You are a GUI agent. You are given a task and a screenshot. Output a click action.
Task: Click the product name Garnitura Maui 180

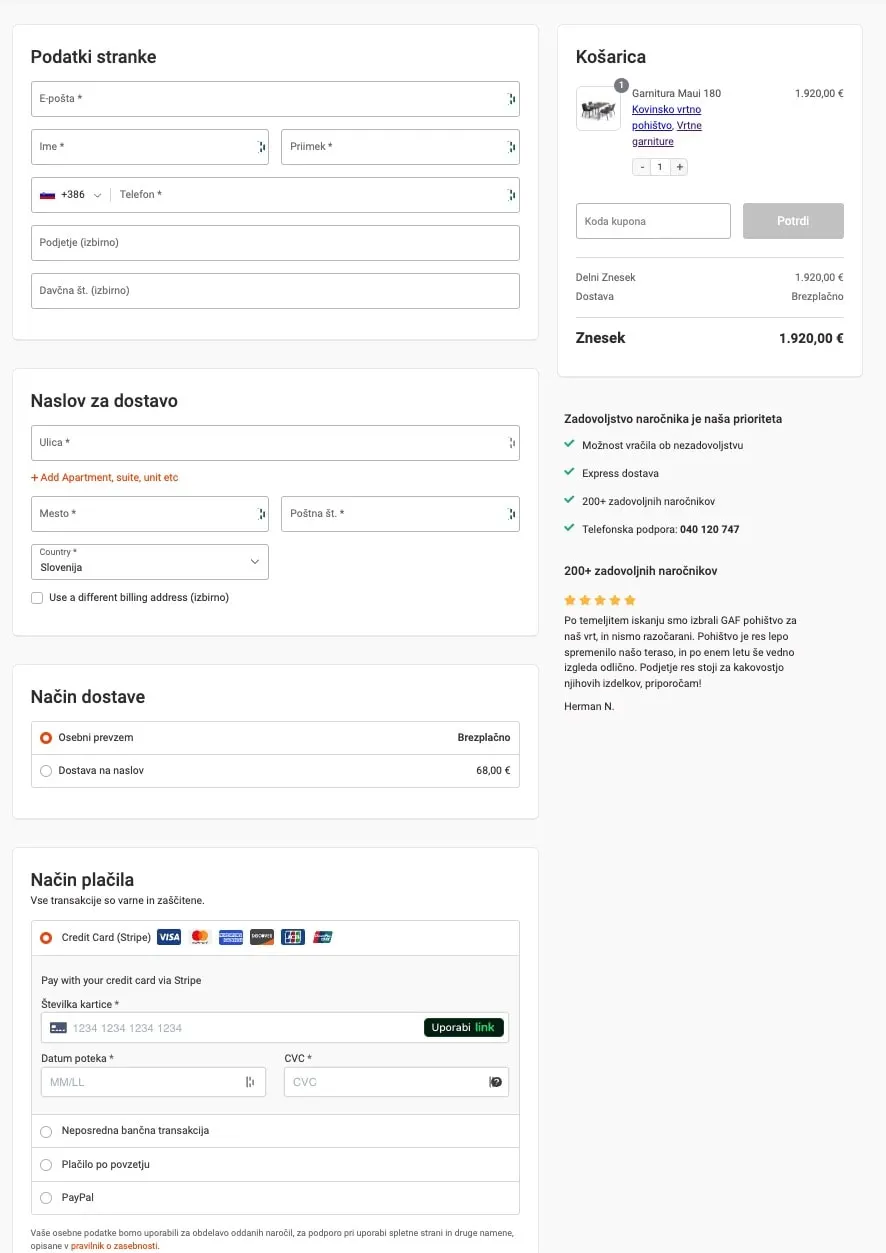[x=676, y=93]
